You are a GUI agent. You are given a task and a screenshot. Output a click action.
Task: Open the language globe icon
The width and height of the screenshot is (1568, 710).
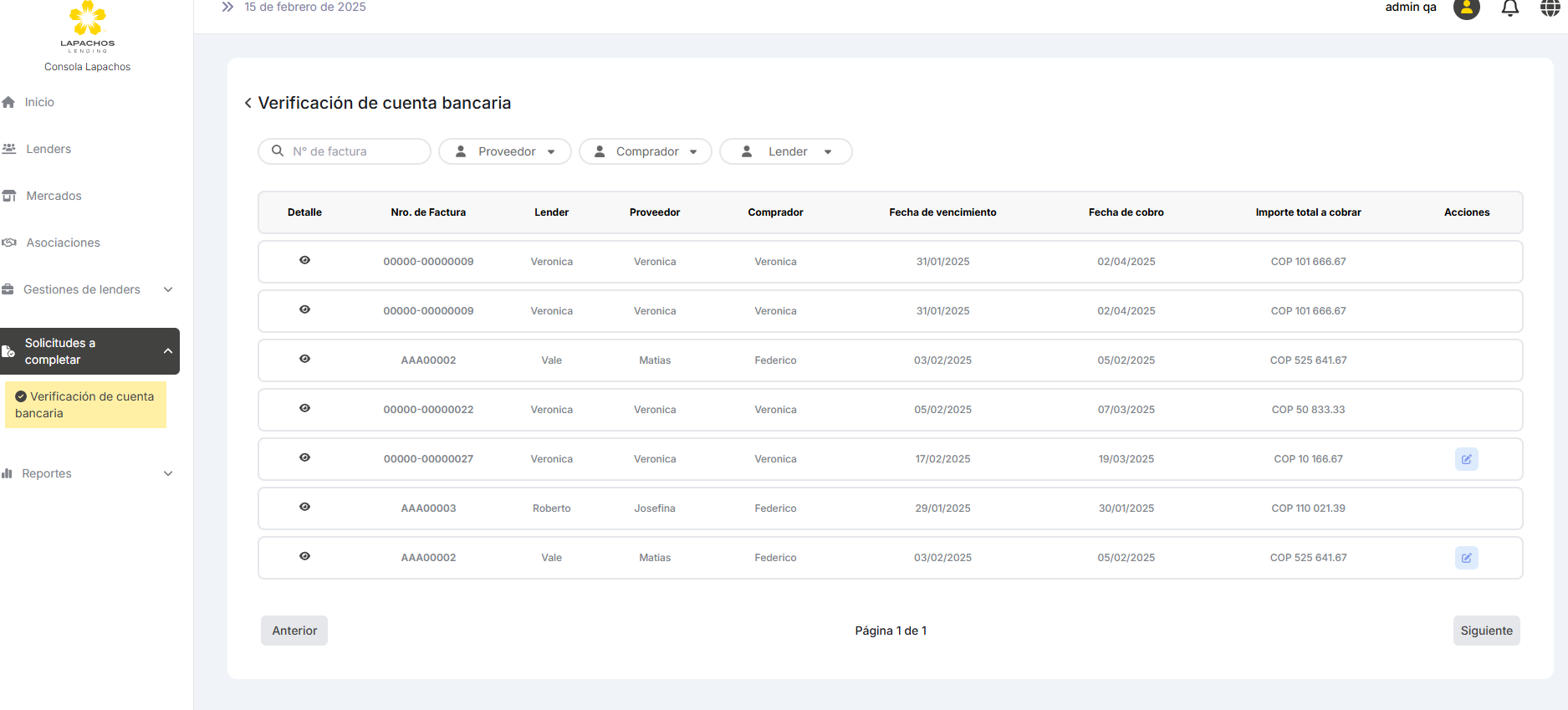(x=1550, y=8)
